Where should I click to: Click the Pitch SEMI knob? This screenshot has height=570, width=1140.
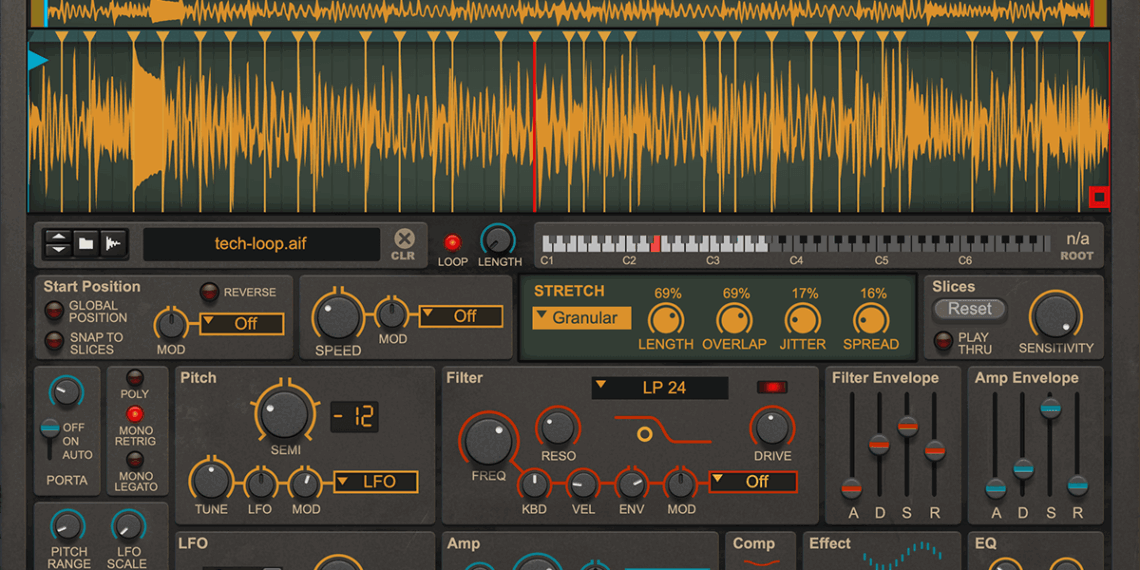pos(285,413)
